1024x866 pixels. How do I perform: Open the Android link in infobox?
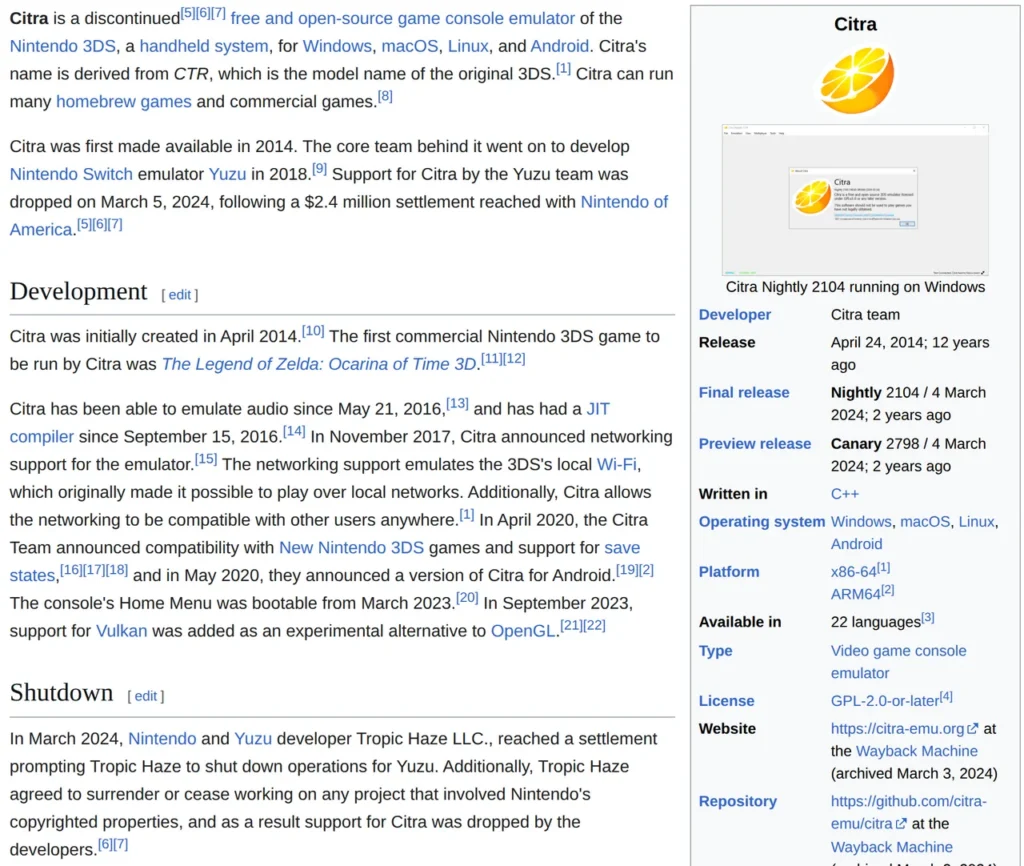click(856, 544)
